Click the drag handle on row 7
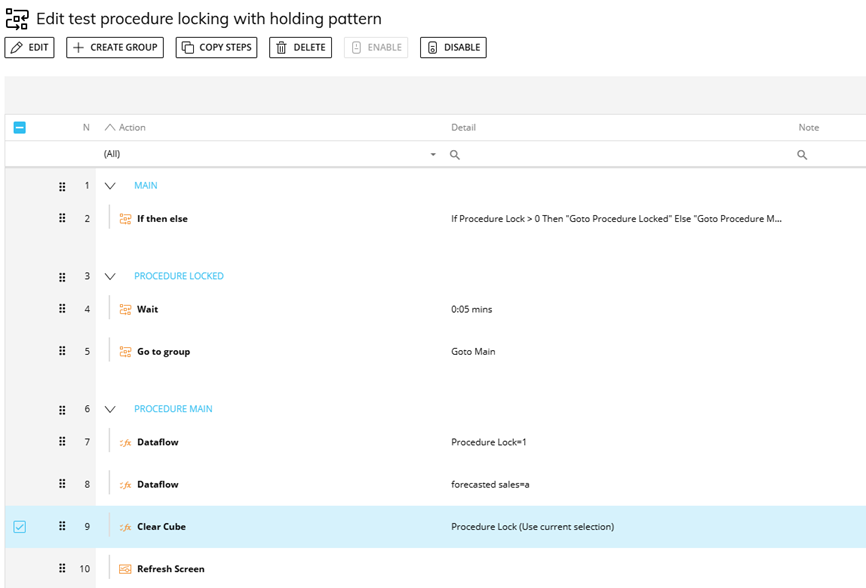Screen dimensions: 866x588 [x=62, y=442]
